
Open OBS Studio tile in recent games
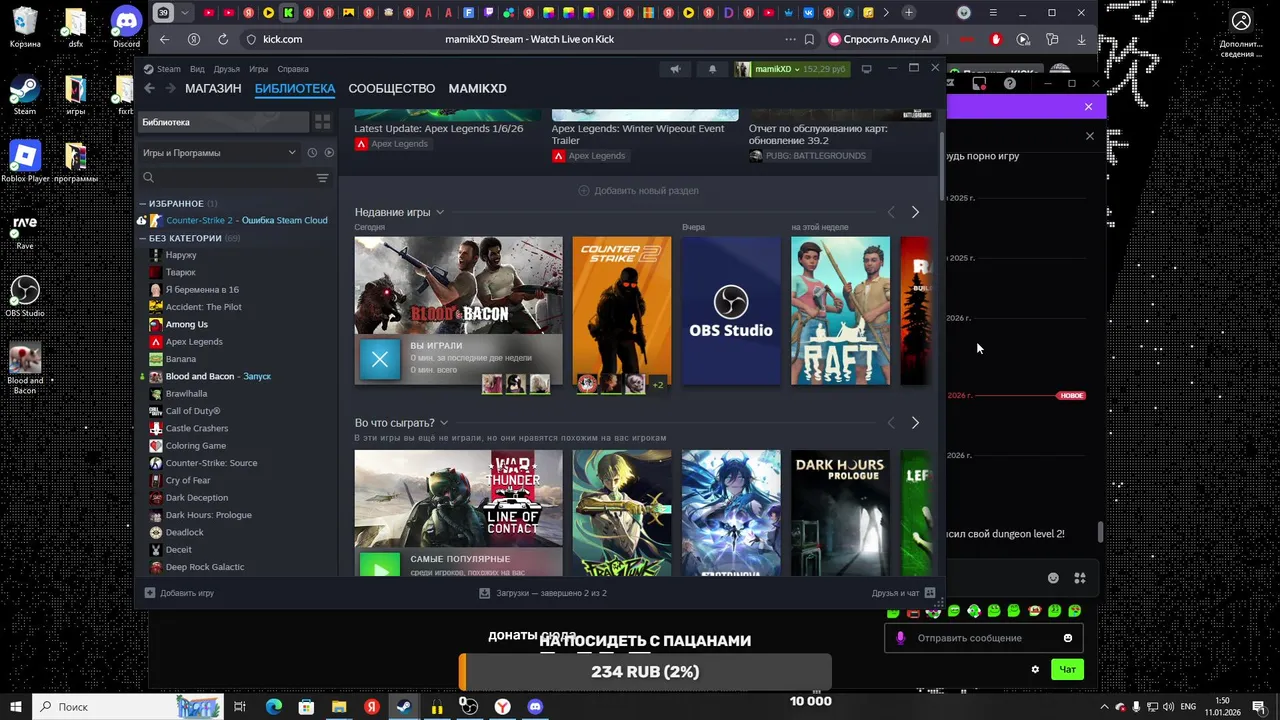pyautogui.click(x=730, y=310)
